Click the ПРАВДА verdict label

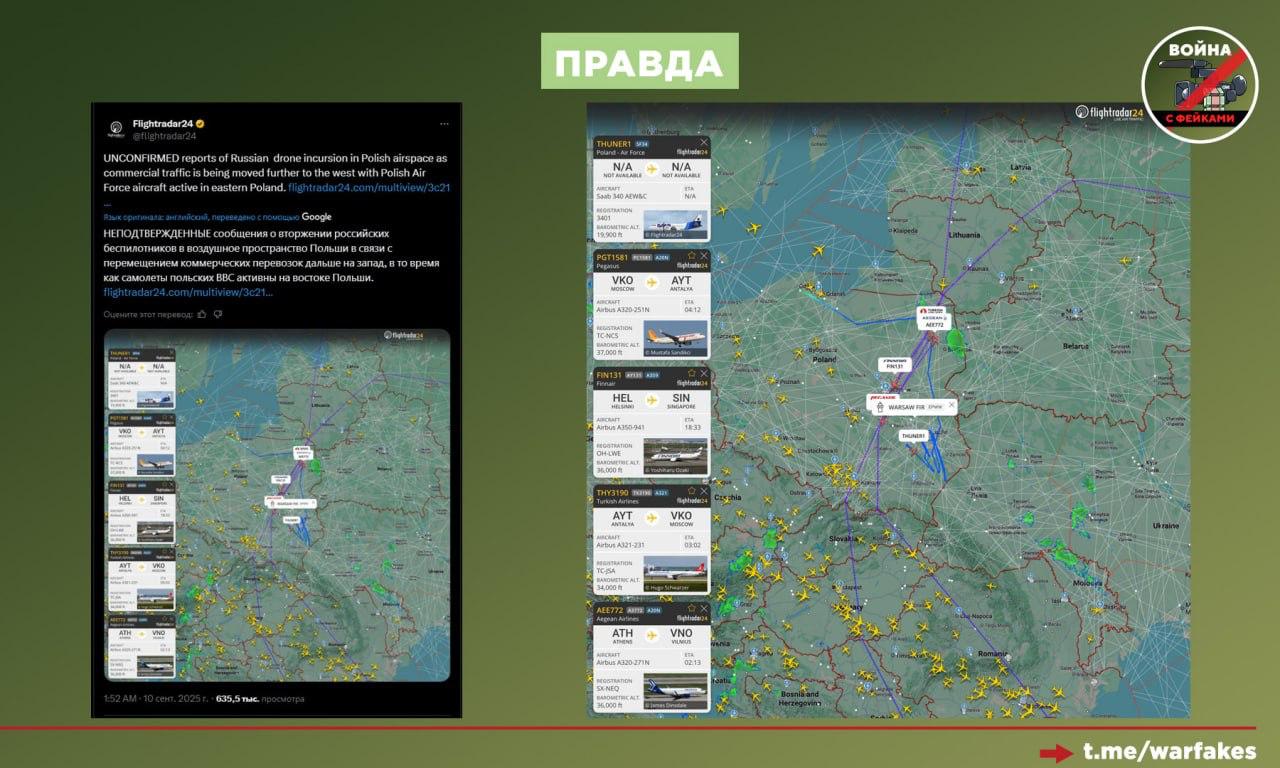[640, 62]
